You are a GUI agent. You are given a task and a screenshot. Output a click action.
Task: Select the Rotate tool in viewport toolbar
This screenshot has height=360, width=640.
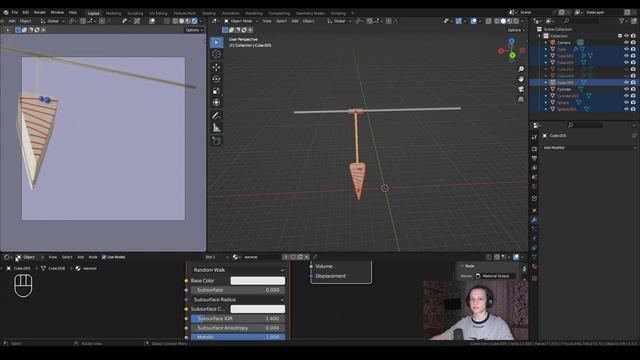click(216, 79)
